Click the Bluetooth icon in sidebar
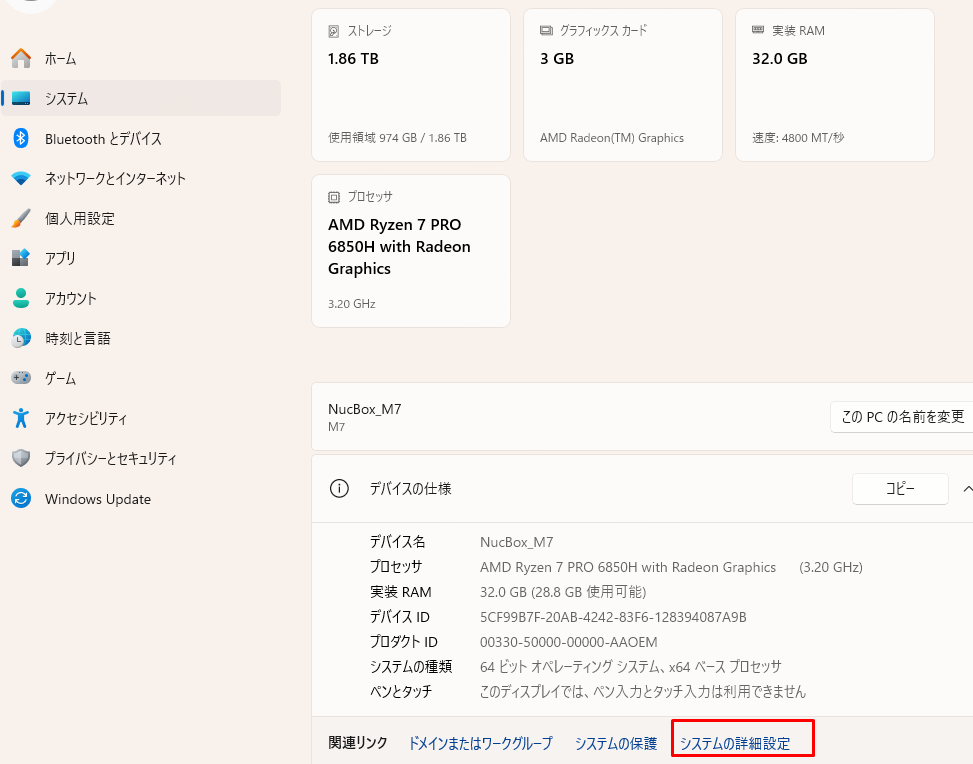 click(21, 138)
